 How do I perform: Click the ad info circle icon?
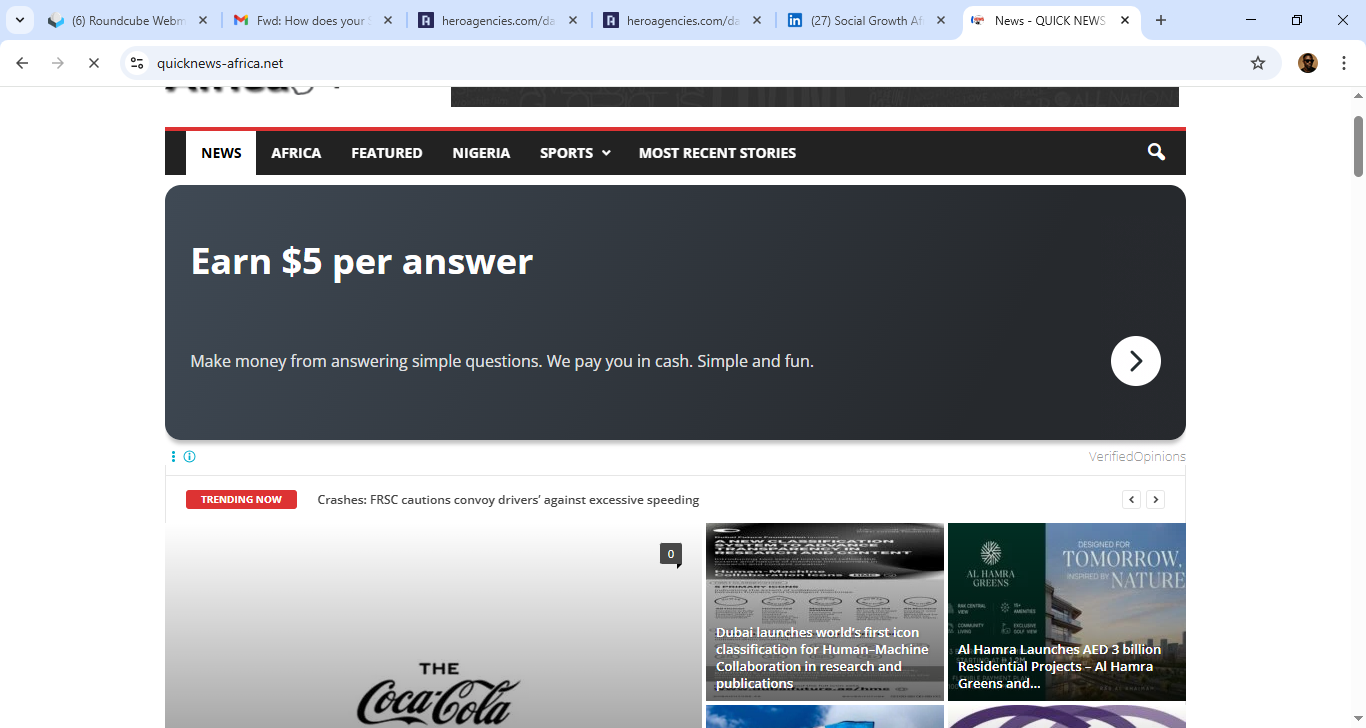pos(190,457)
